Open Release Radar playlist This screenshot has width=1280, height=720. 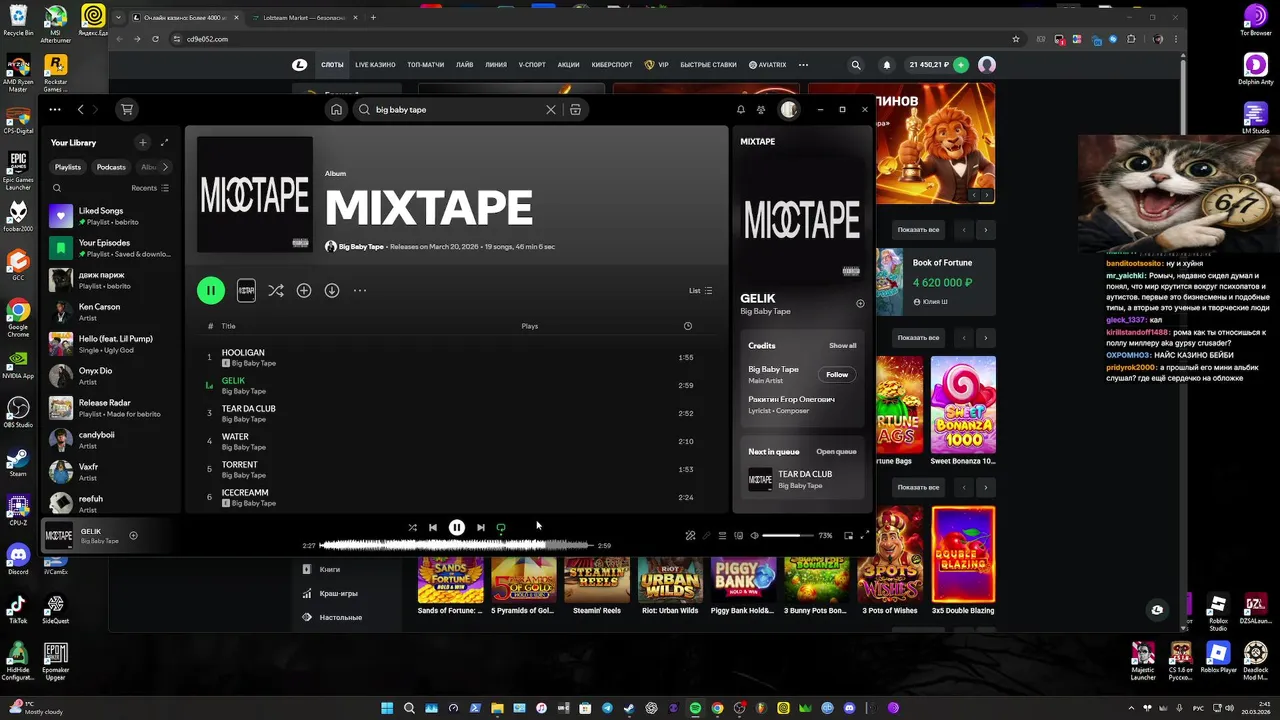pyautogui.click(x=112, y=408)
